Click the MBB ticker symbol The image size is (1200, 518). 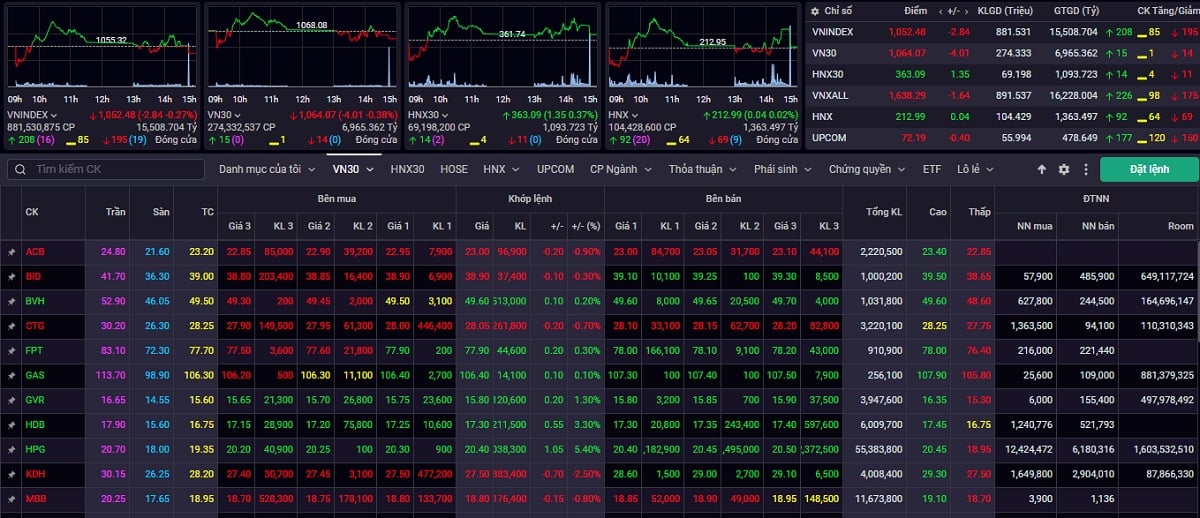click(x=36, y=498)
